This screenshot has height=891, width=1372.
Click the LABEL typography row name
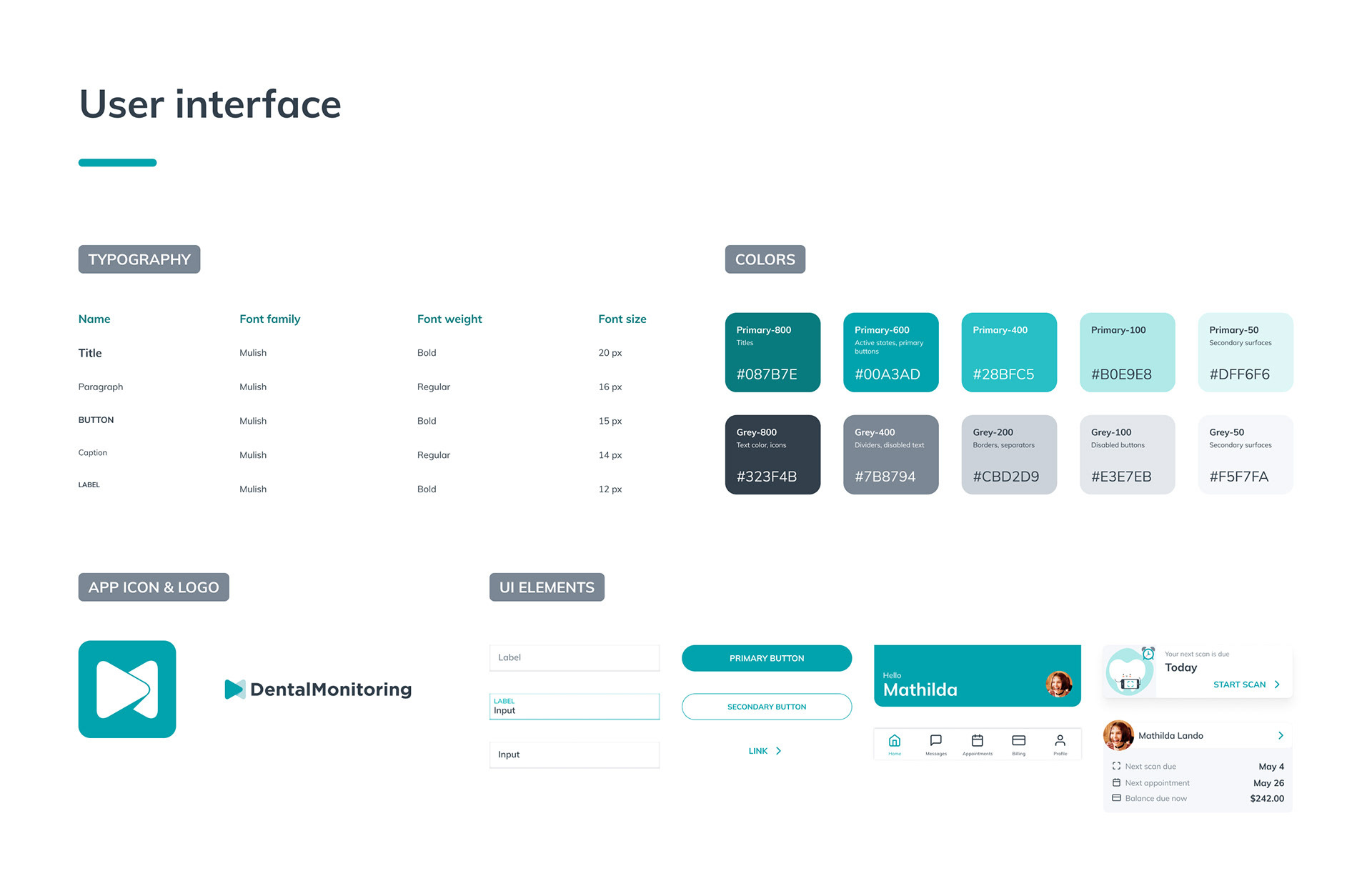click(x=89, y=484)
